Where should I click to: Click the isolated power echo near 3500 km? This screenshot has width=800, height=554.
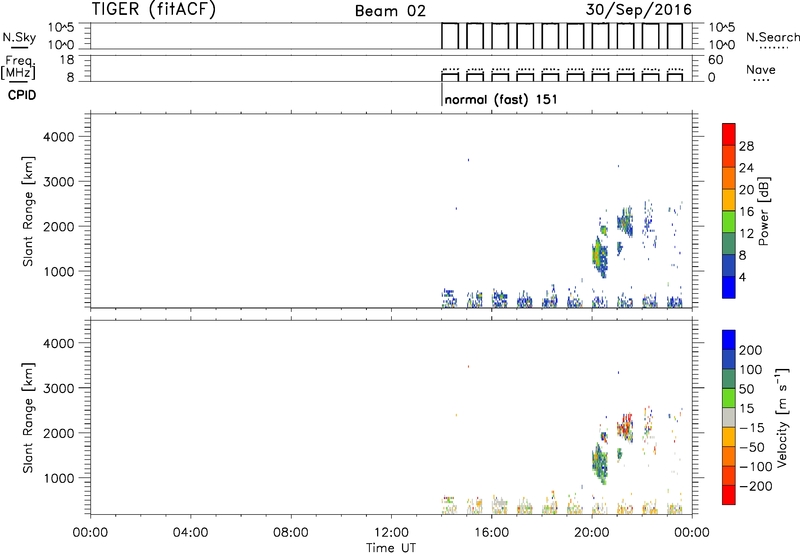coord(468,160)
